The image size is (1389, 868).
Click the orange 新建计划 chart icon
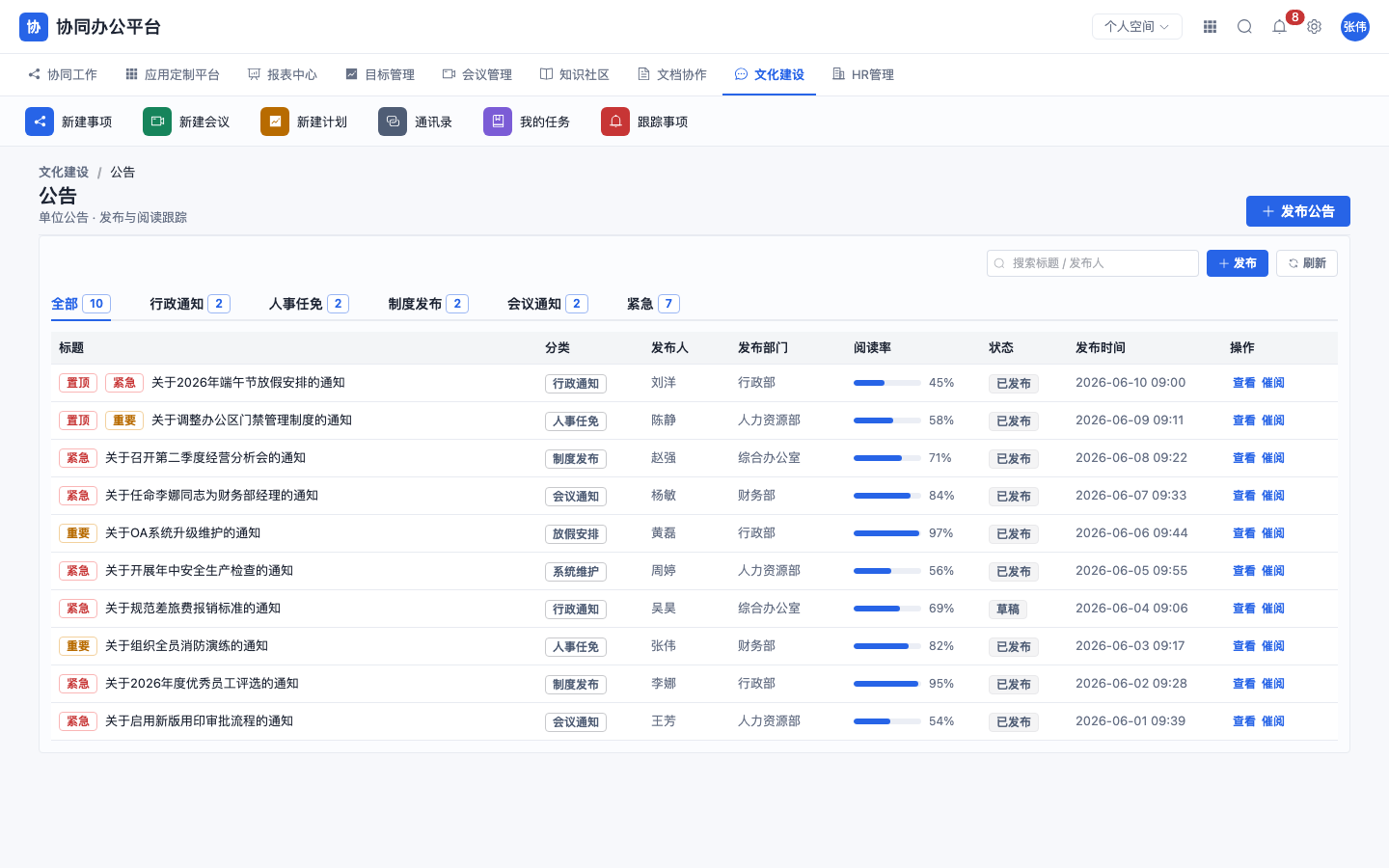point(275,122)
